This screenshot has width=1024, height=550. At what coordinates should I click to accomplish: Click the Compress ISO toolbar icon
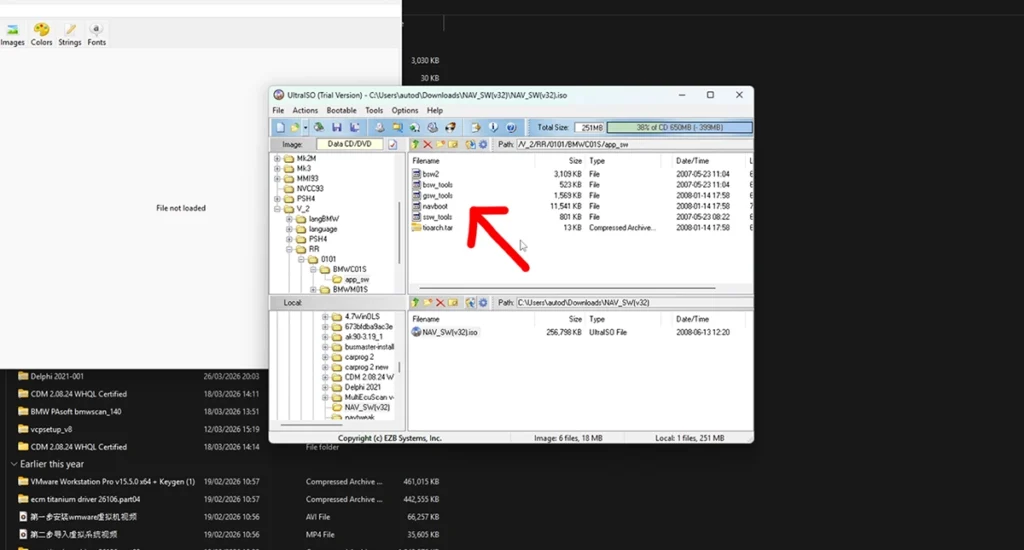click(397, 127)
